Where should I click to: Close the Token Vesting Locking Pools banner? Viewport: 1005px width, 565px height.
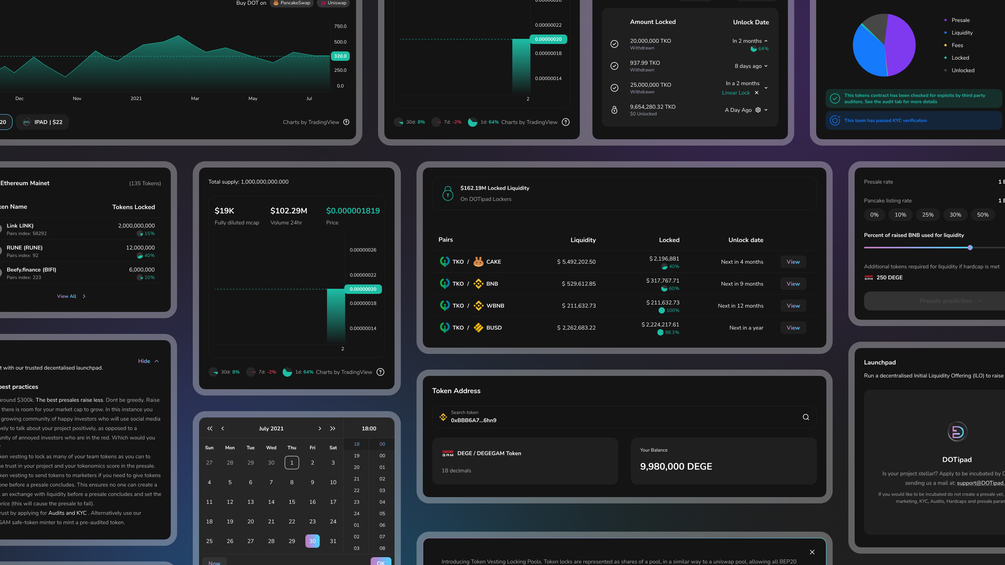pyautogui.click(x=812, y=552)
